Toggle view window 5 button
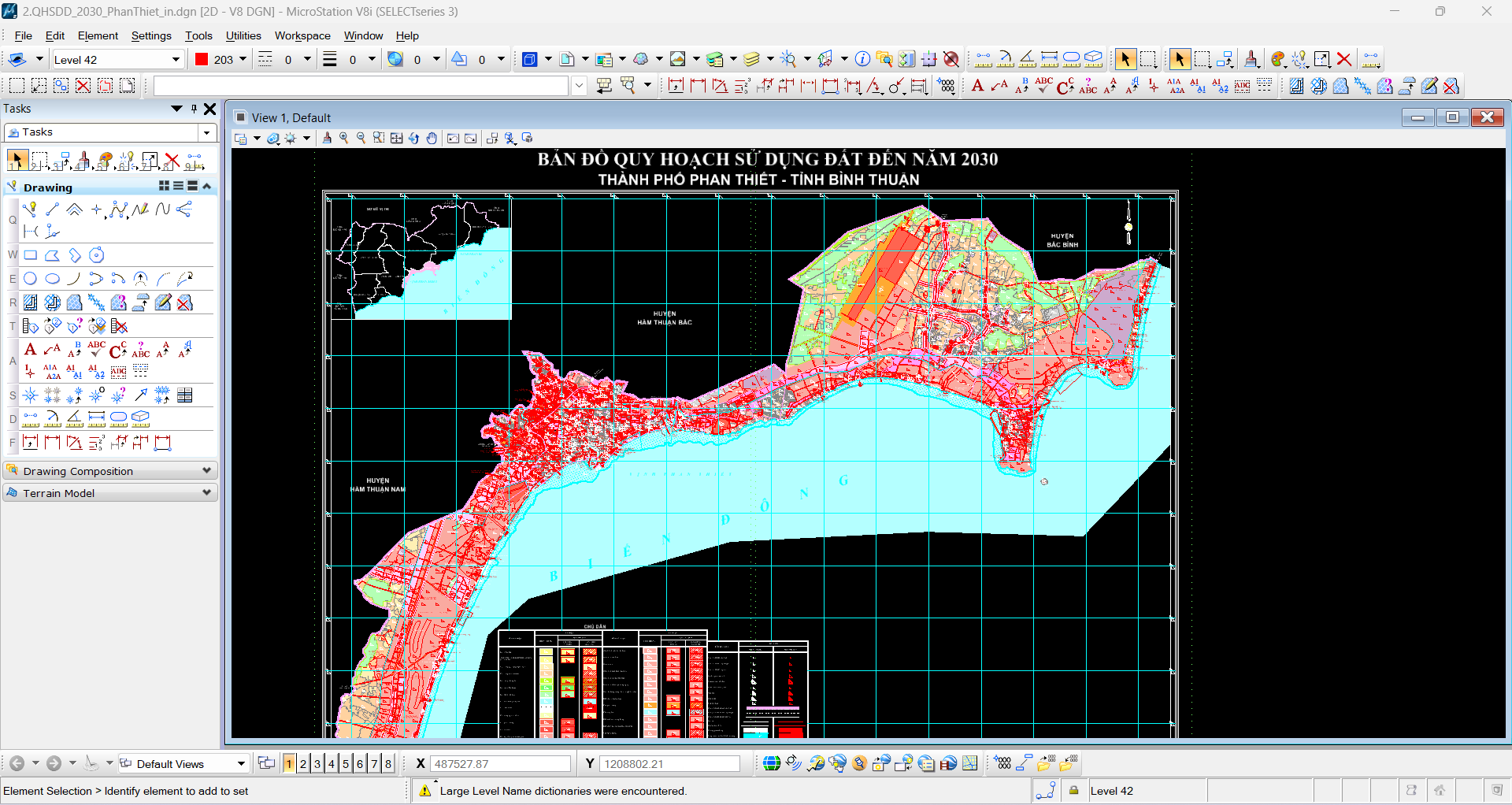The image size is (1512, 805). tap(346, 763)
